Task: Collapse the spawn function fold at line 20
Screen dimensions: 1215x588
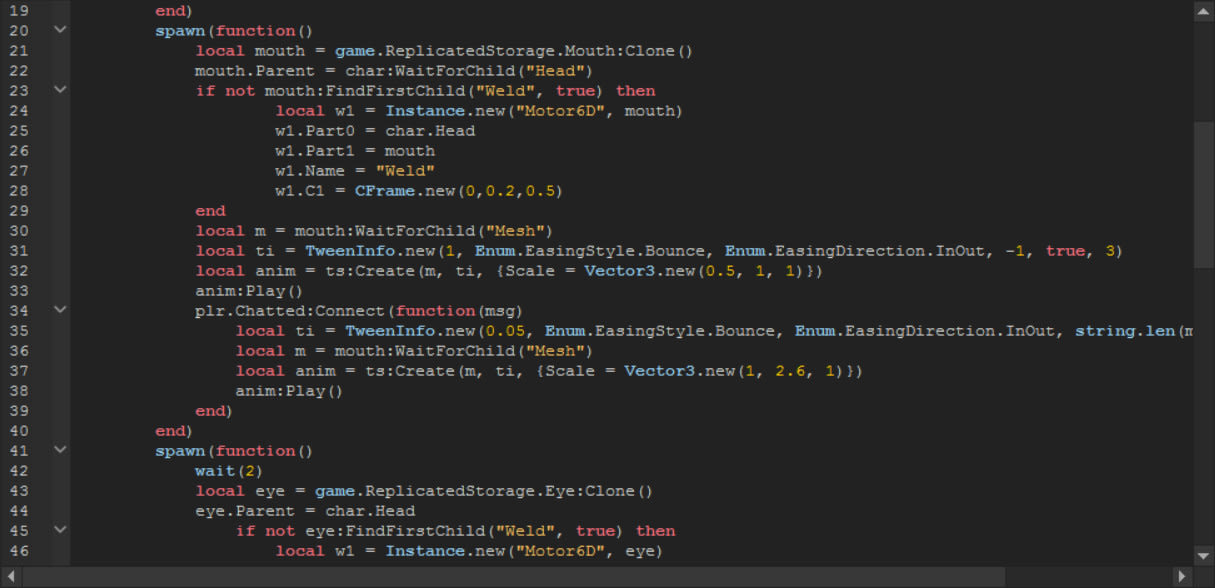Action: 60,29
